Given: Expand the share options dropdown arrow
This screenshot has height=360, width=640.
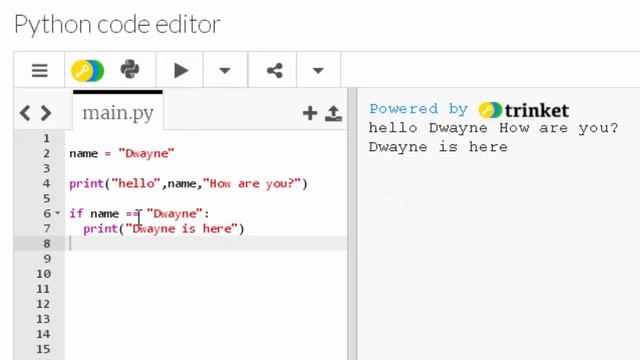Looking at the screenshot, I should (318, 70).
